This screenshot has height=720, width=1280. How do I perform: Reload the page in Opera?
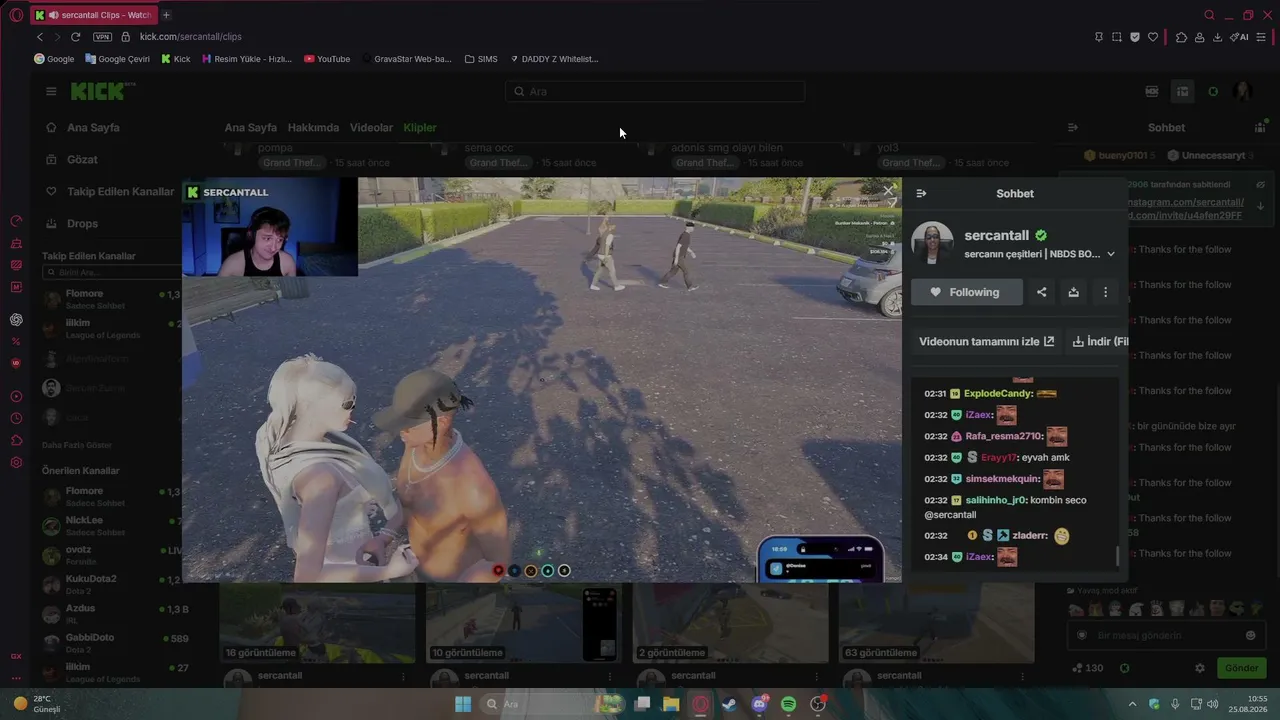pos(75,37)
